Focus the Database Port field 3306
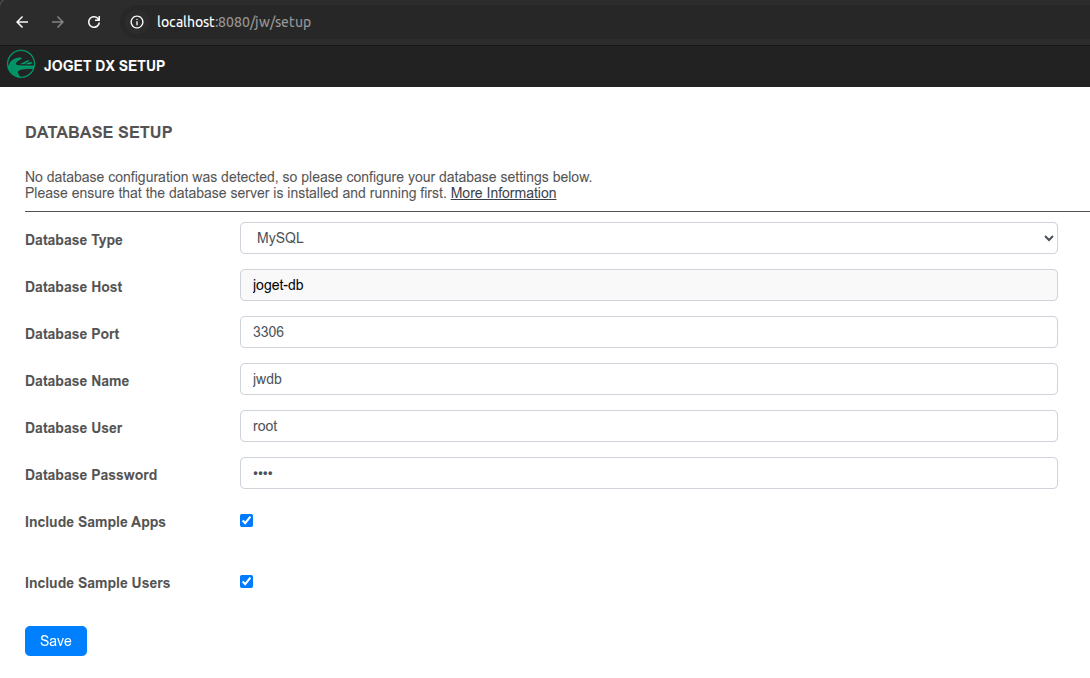 [649, 332]
